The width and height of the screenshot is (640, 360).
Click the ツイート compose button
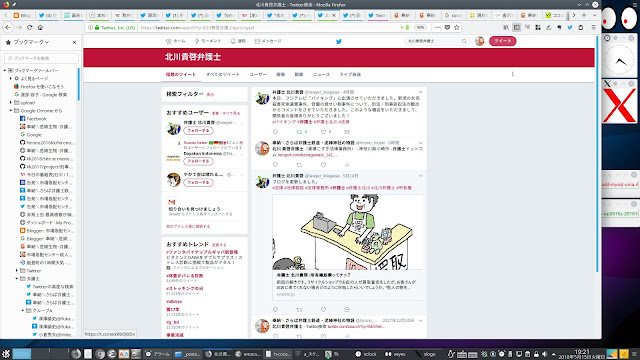pos(502,41)
